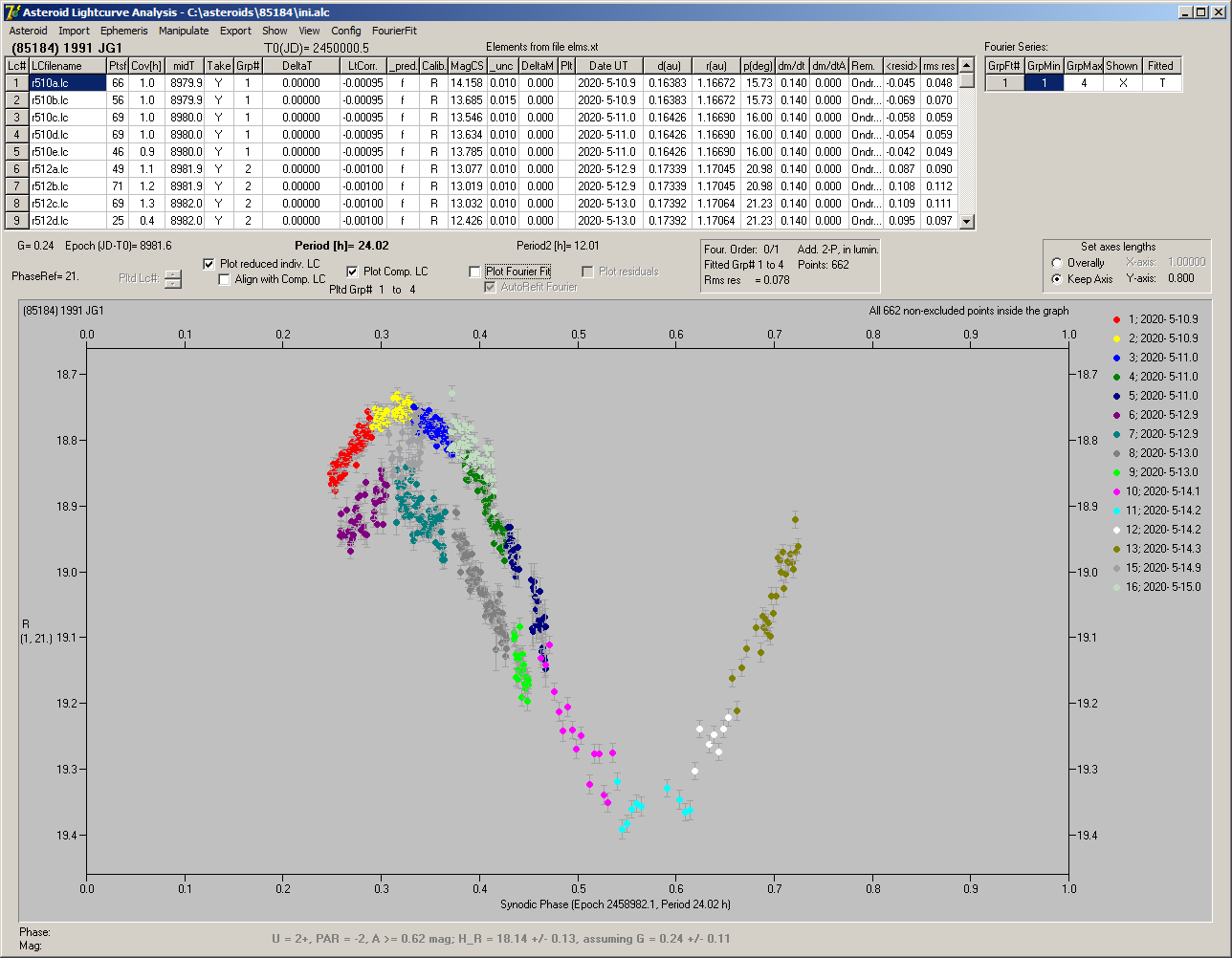Open the Config menu
This screenshot has width=1232, height=958.
(x=346, y=31)
